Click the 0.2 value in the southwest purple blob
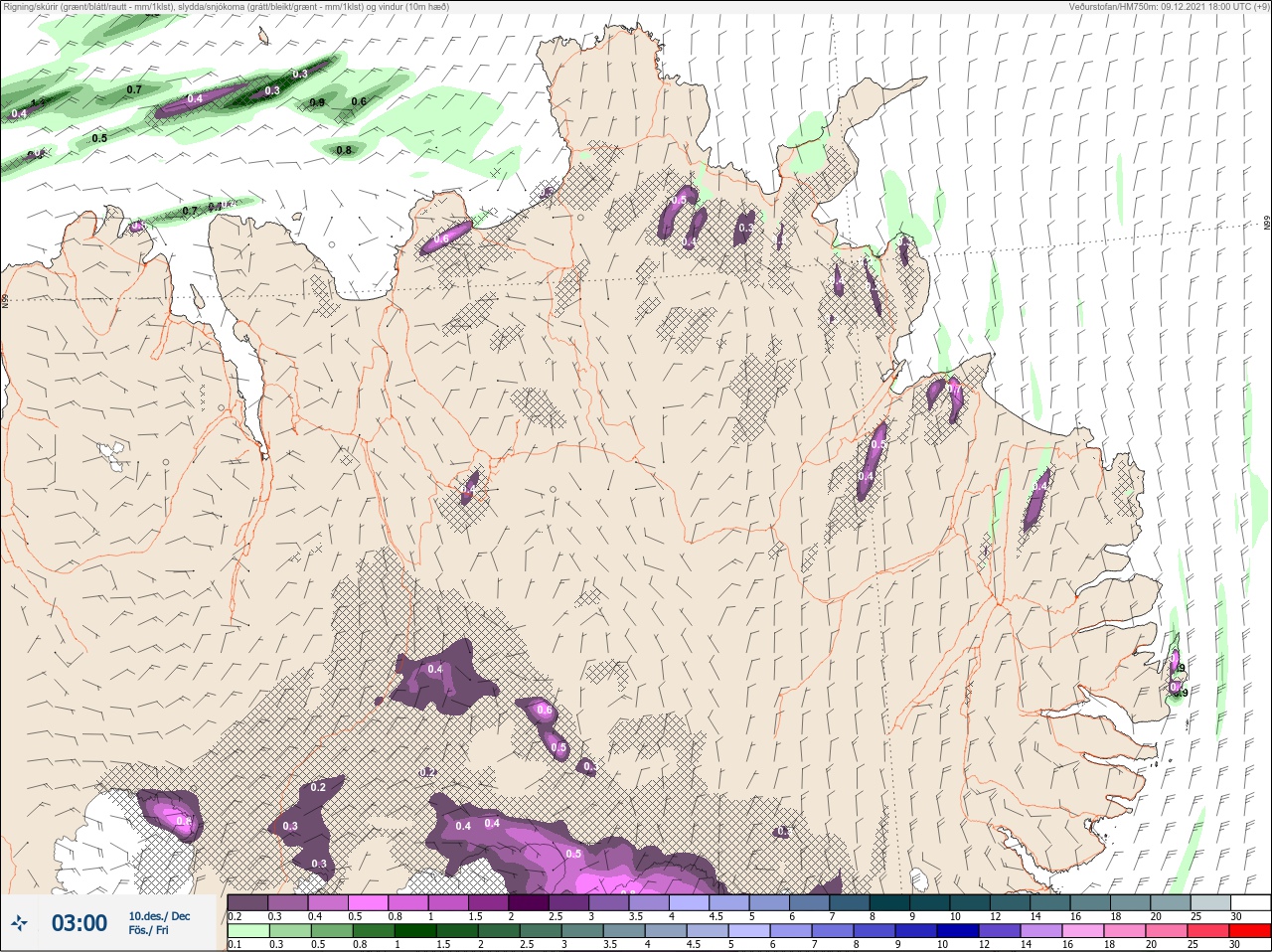Image resolution: width=1272 pixels, height=952 pixels. [318, 787]
